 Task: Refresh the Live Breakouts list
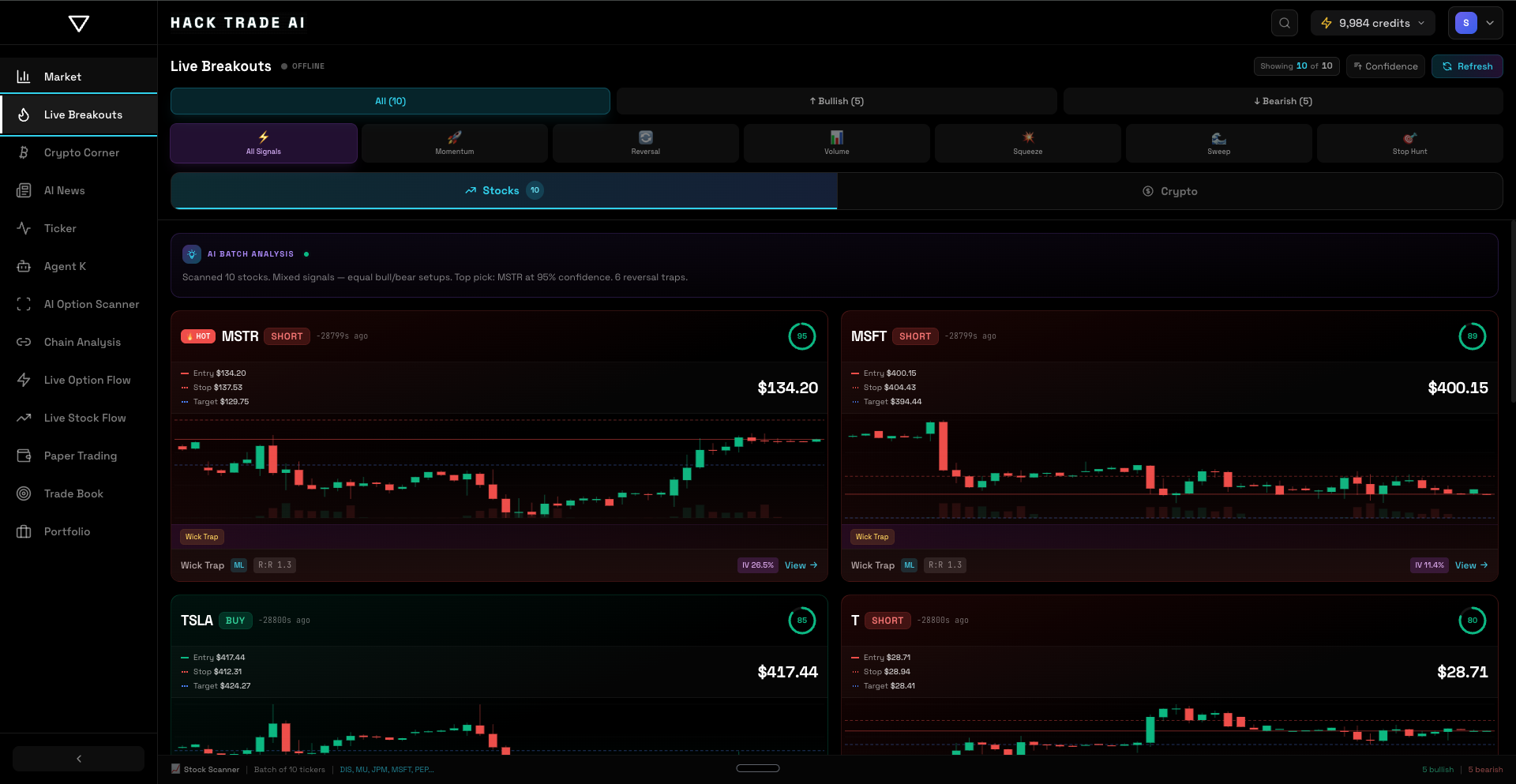click(x=1467, y=66)
